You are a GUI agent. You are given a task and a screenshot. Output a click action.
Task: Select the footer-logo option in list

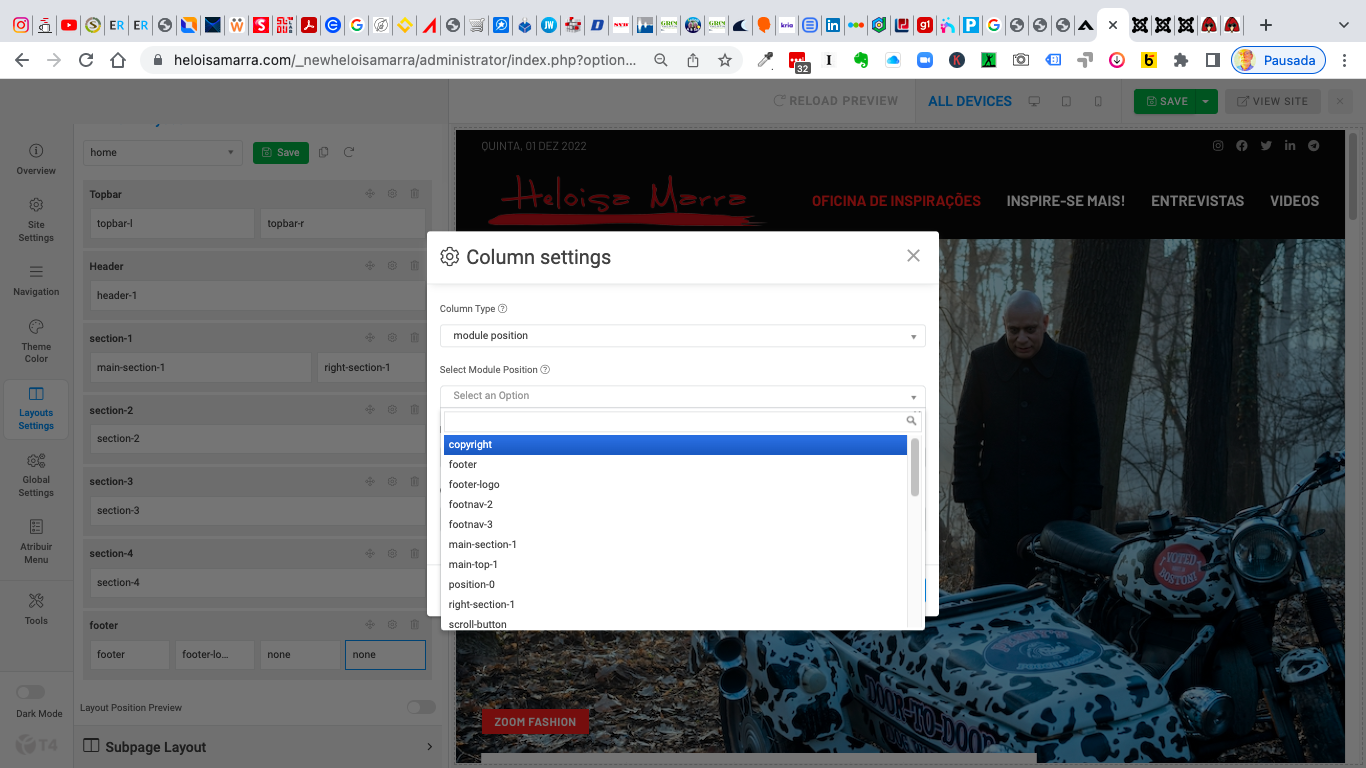coord(474,484)
